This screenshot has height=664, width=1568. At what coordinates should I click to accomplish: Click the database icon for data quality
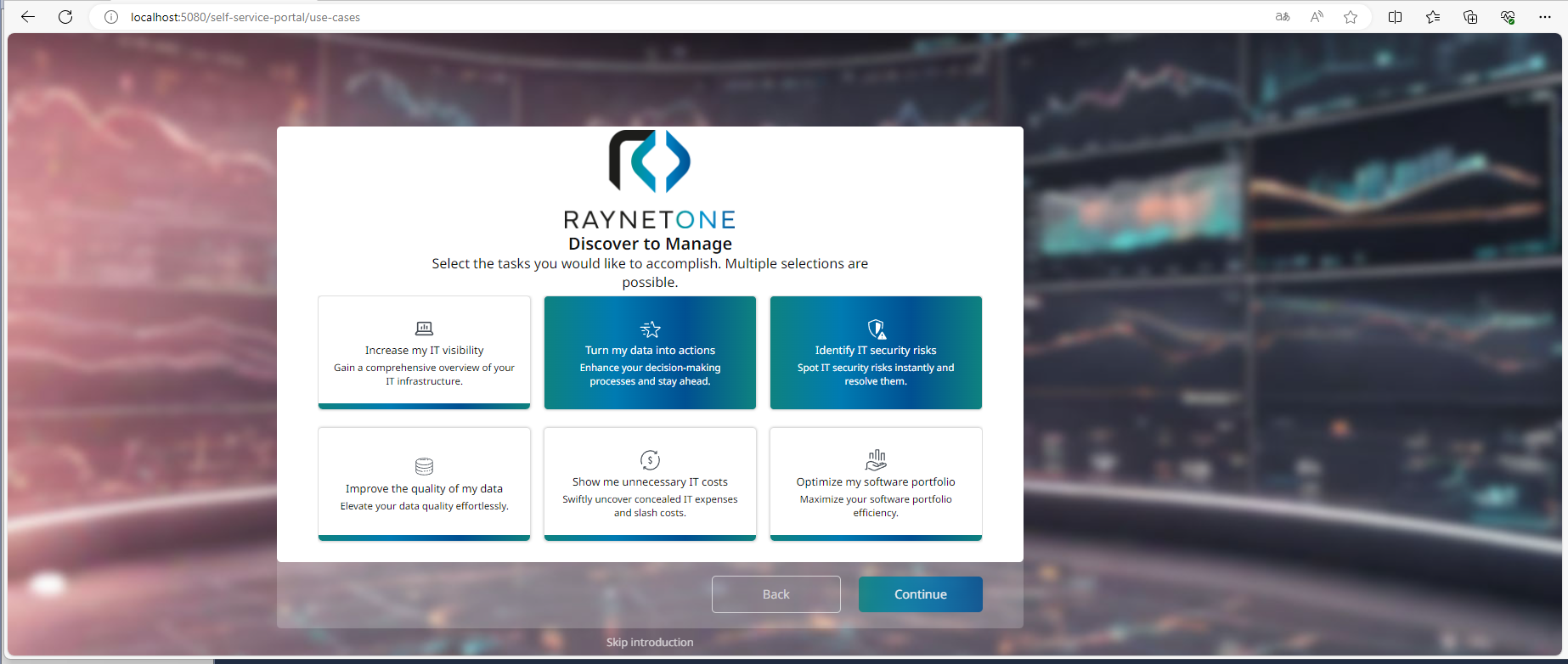(x=424, y=466)
